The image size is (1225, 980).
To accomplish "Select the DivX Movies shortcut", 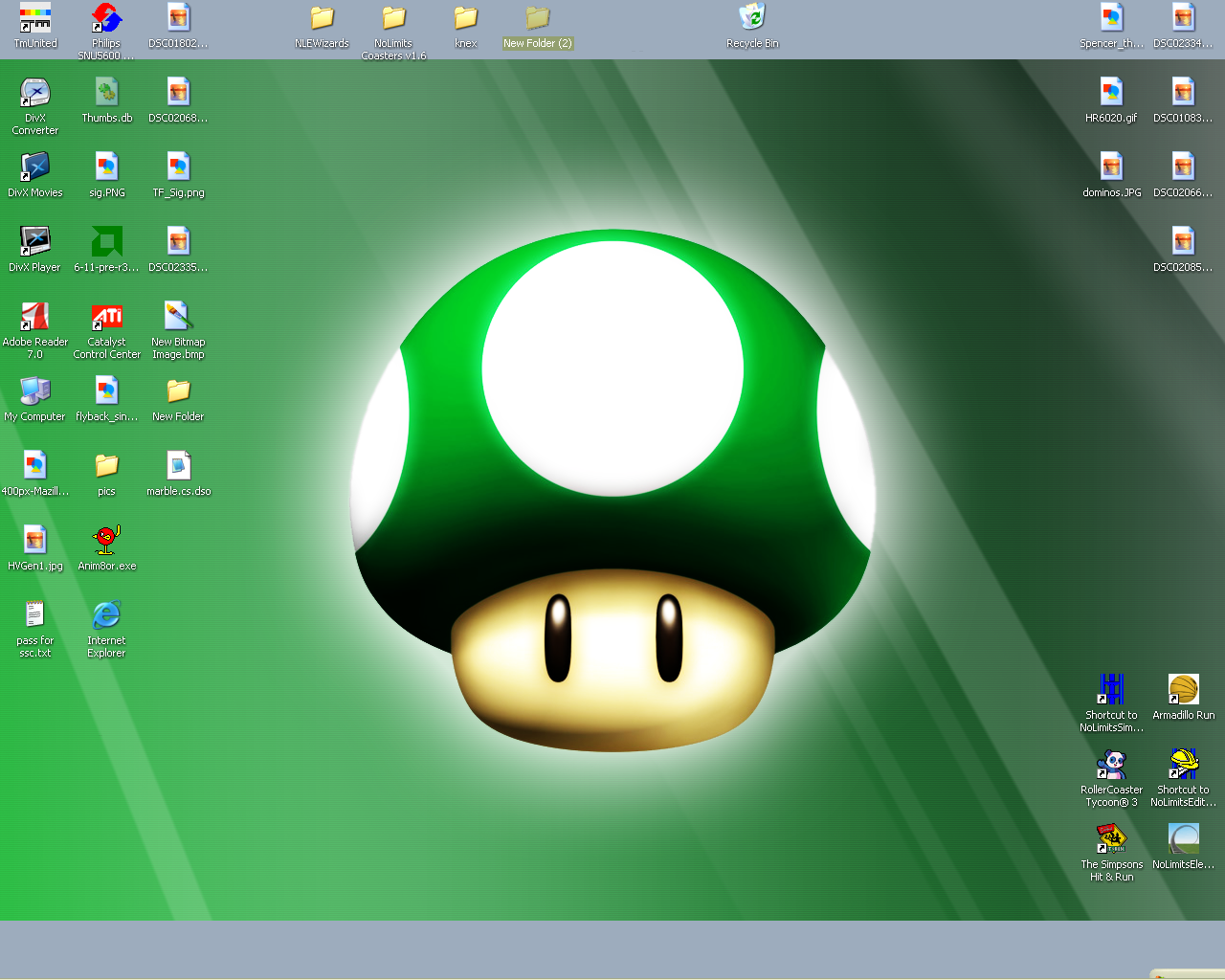I will tap(35, 167).
